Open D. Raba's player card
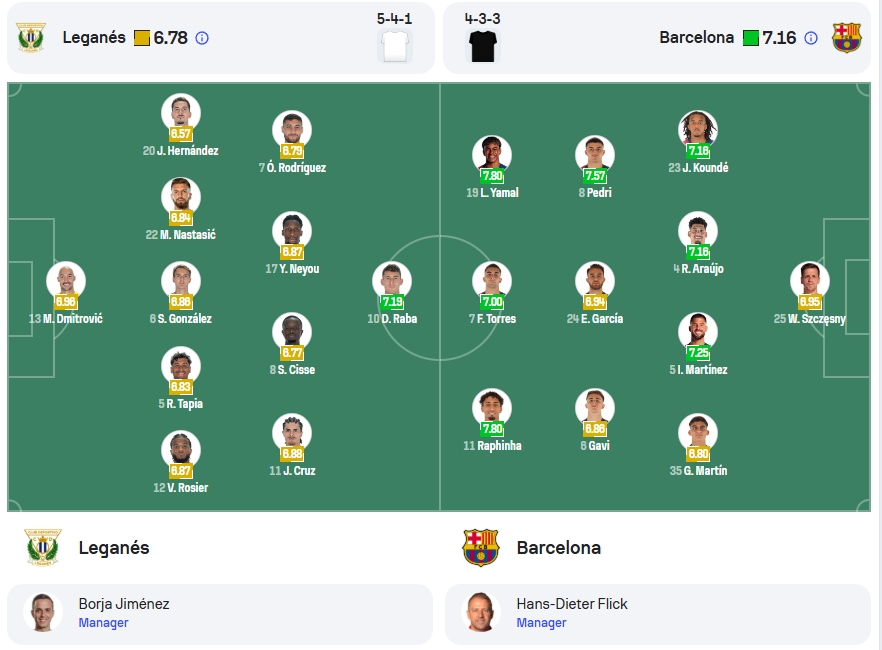The height and width of the screenshot is (650, 882). tap(392, 294)
